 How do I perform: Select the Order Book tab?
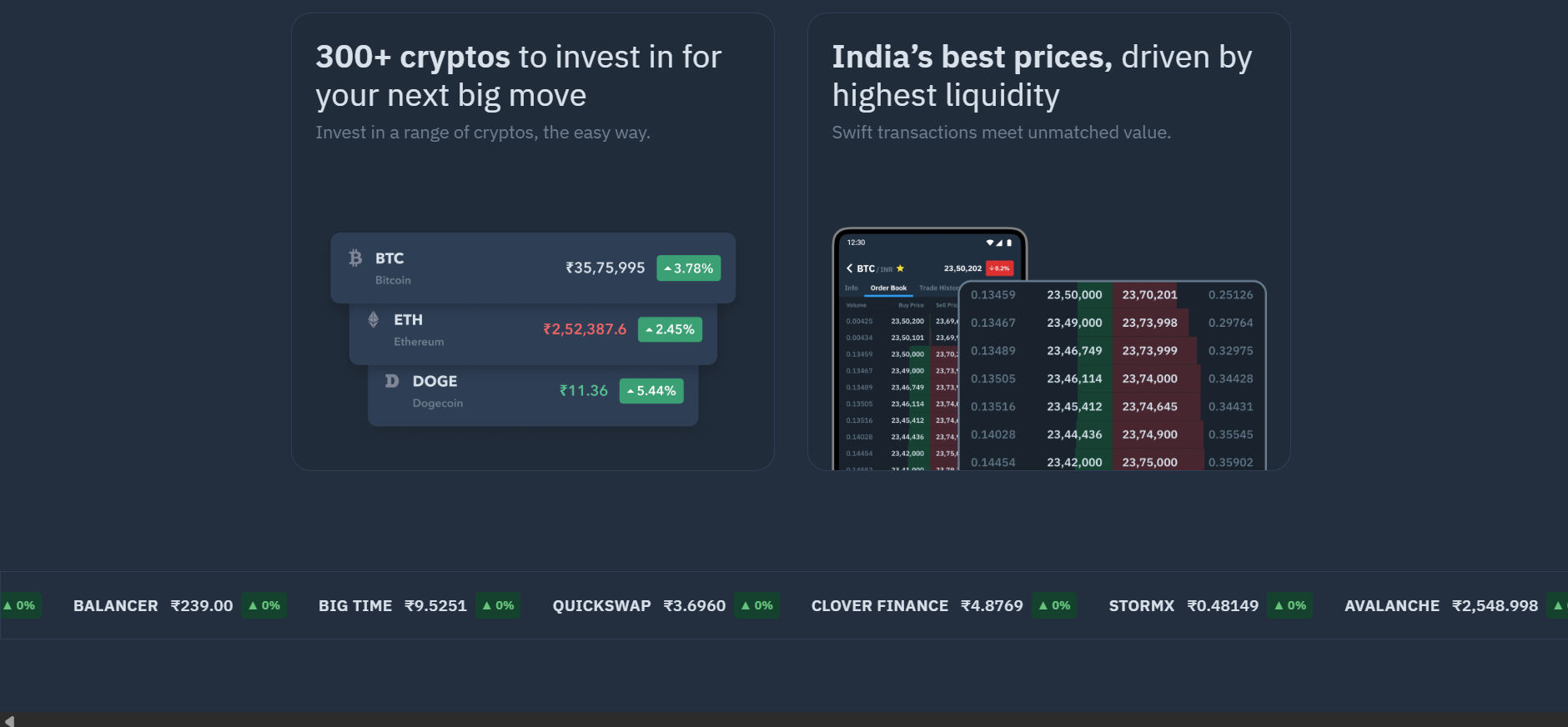(889, 287)
